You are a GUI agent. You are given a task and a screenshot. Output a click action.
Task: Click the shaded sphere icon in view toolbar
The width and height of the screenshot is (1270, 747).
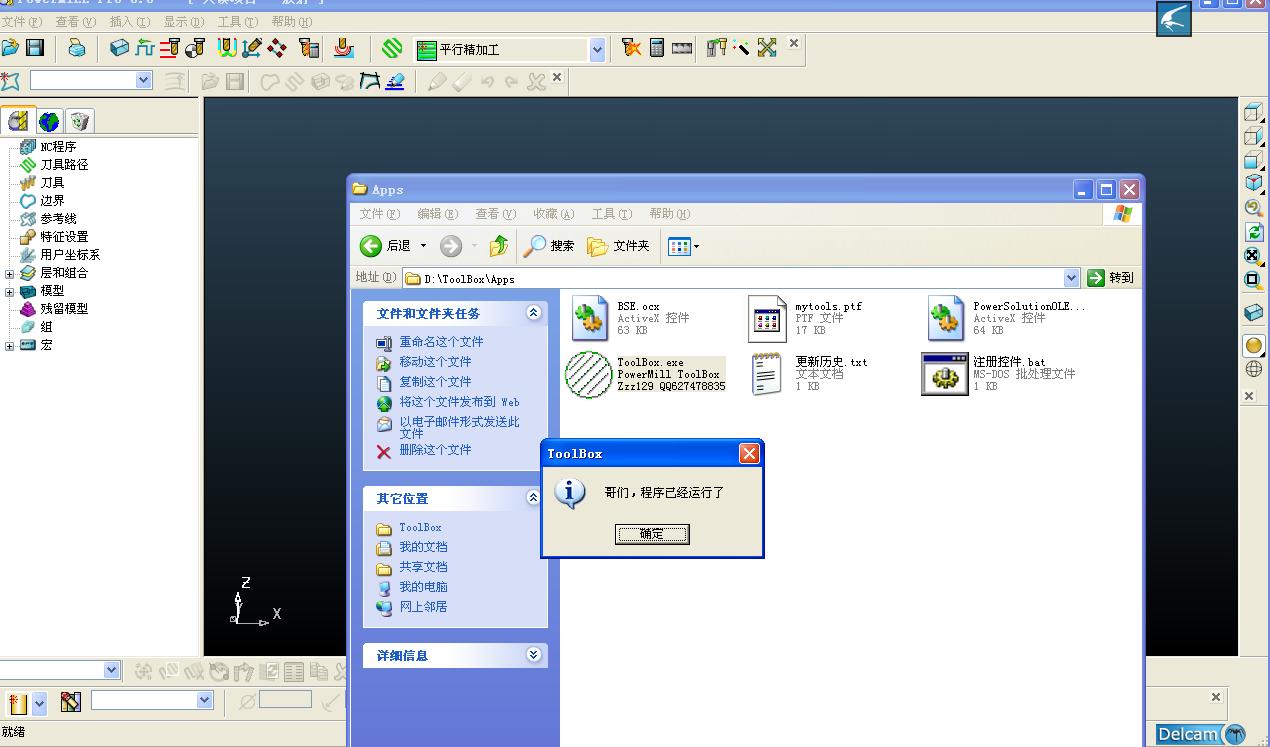(x=1253, y=346)
